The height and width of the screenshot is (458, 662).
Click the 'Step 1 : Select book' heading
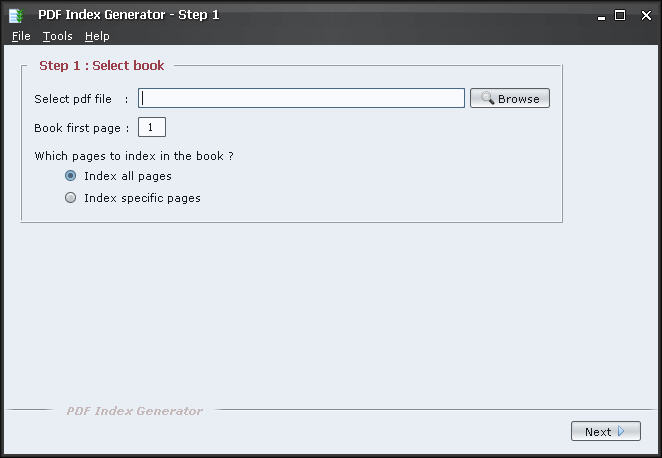[x=101, y=65]
